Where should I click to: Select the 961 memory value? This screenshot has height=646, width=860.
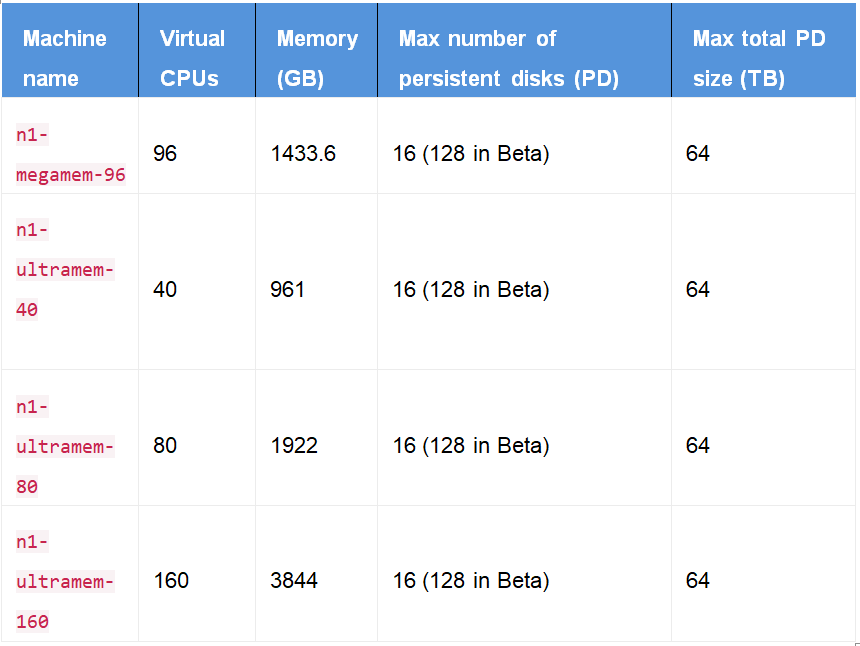point(288,290)
